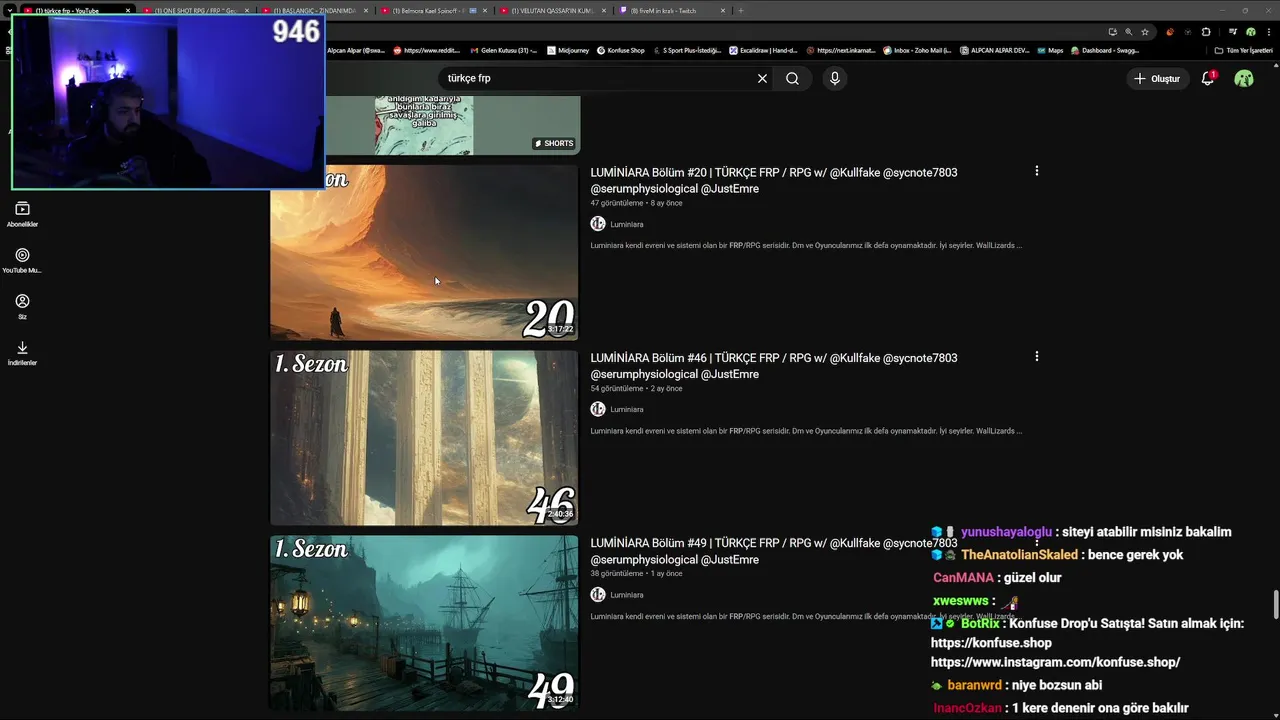This screenshot has width=1280, height=720.
Task: Click '54 görüntüleme • 2 ay önce' text
Action: point(636,388)
